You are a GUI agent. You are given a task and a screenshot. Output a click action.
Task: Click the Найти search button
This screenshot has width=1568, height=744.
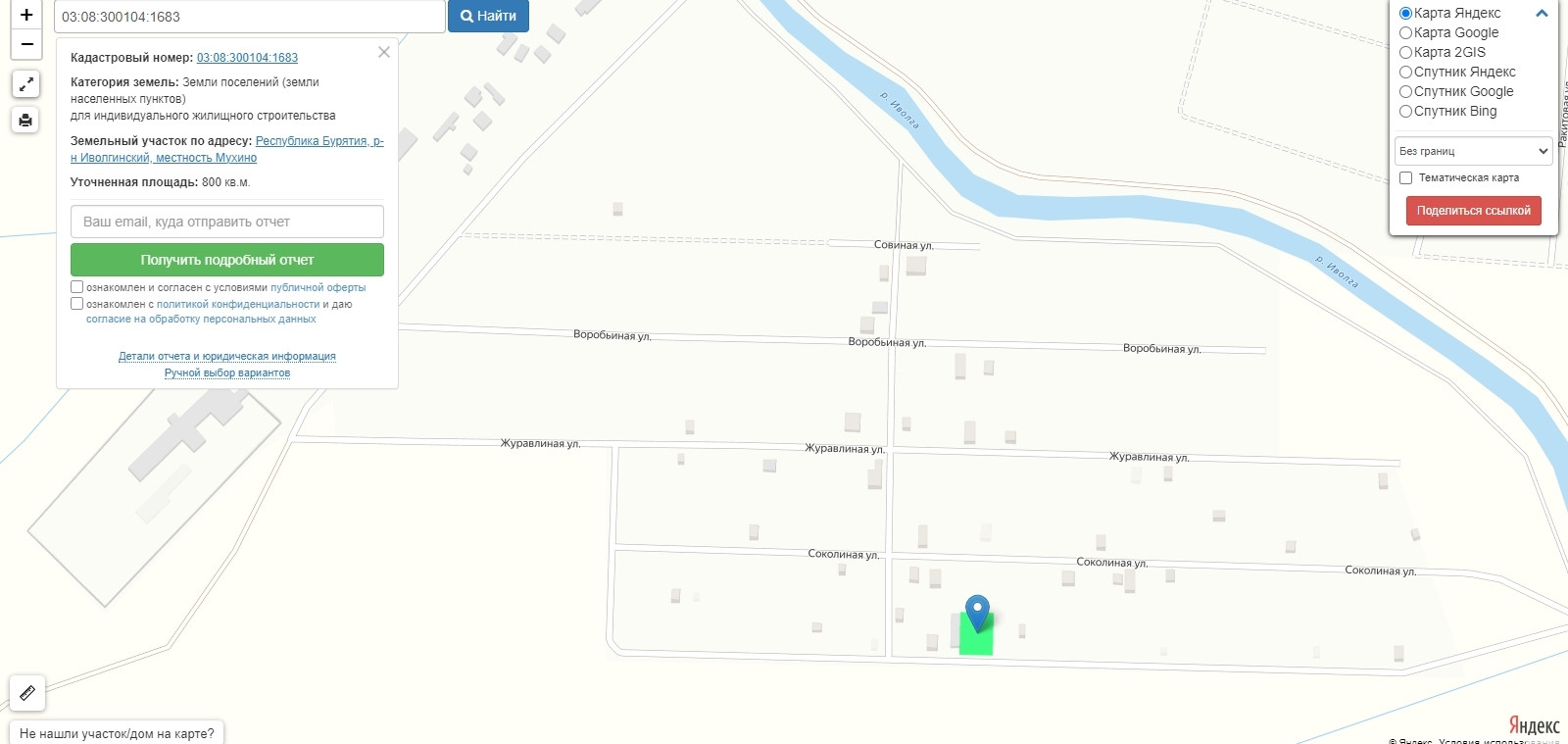pos(488,16)
